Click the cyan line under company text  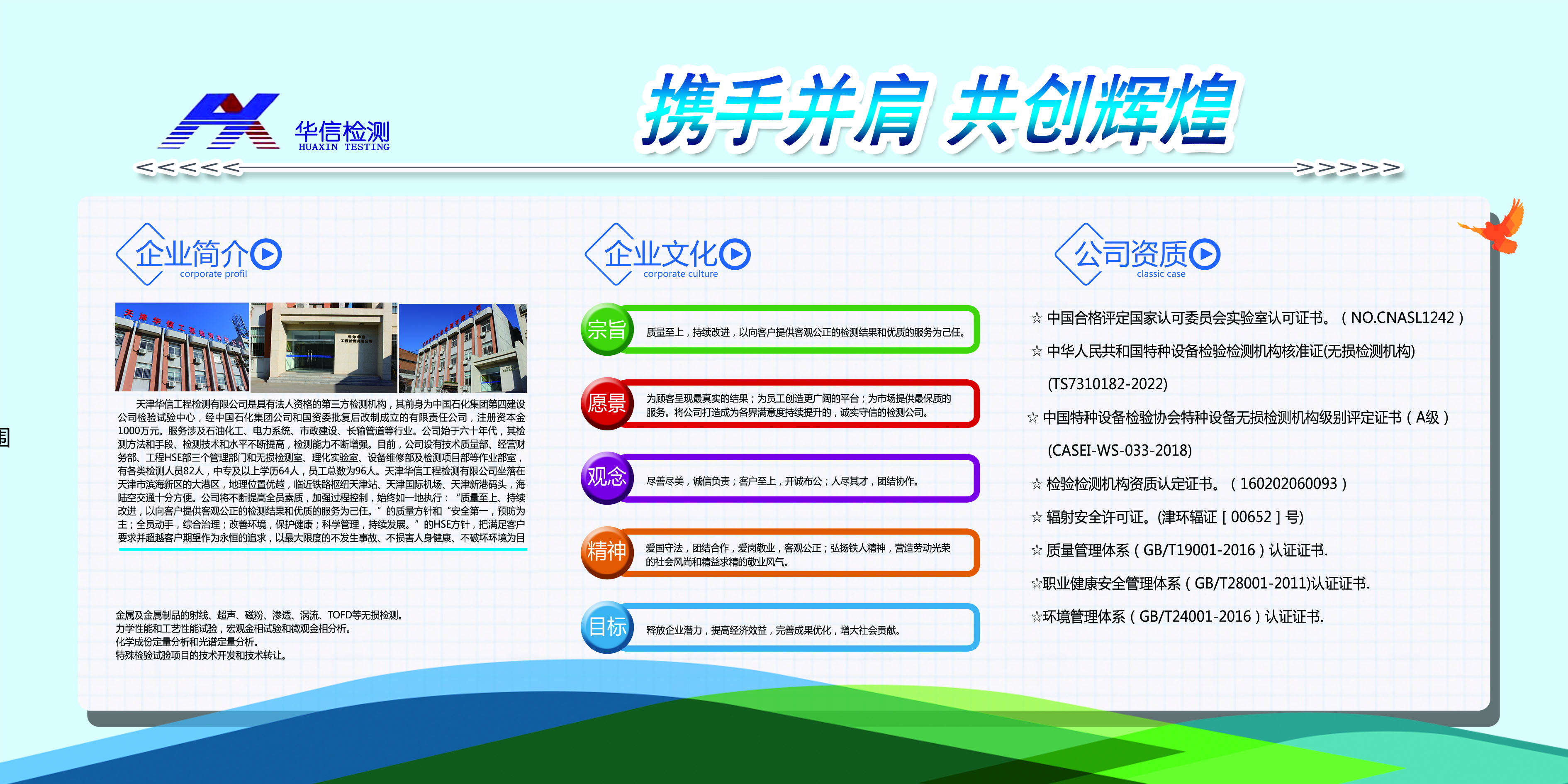click(323, 550)
